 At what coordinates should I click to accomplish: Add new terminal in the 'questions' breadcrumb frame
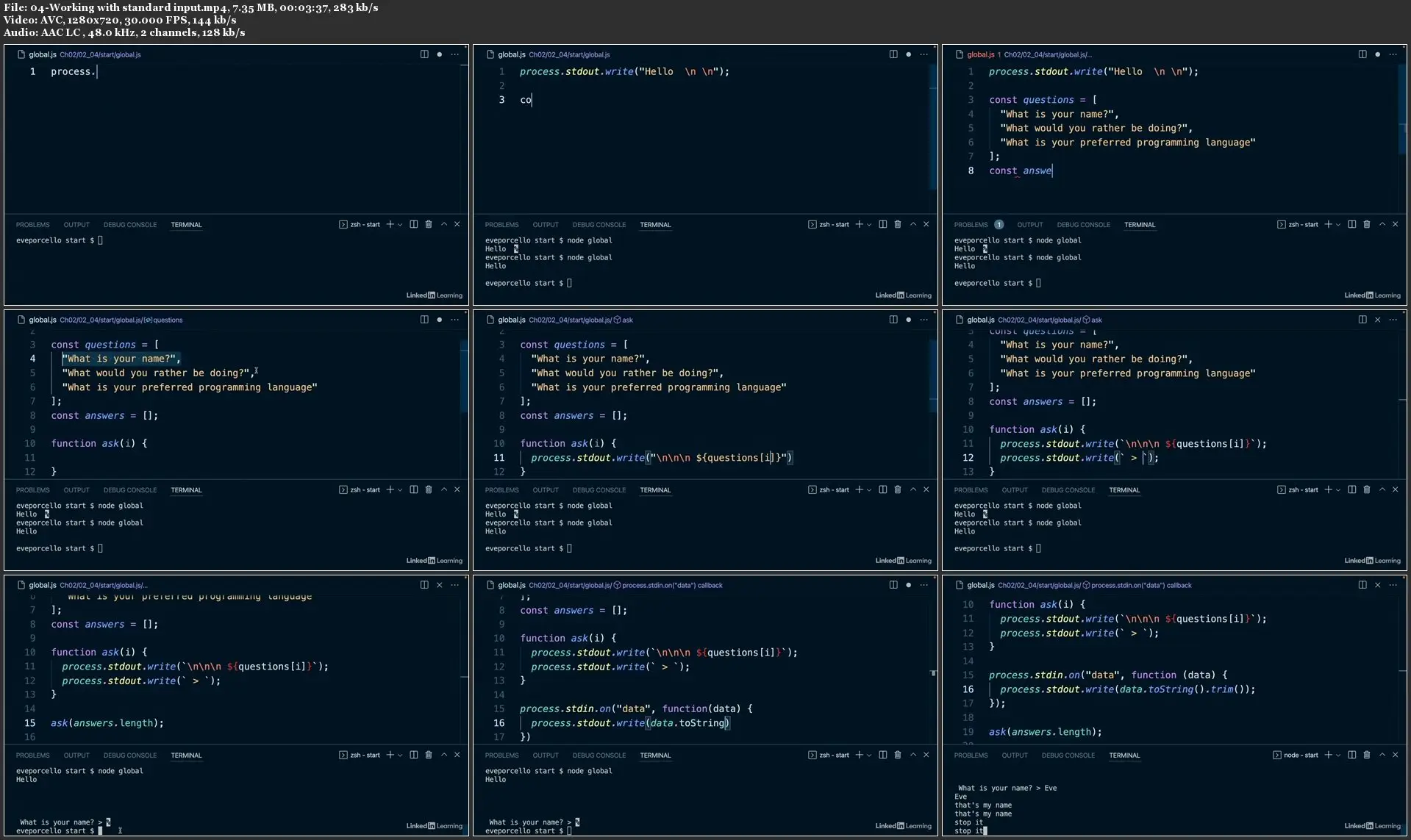click(x=390, y=489)
